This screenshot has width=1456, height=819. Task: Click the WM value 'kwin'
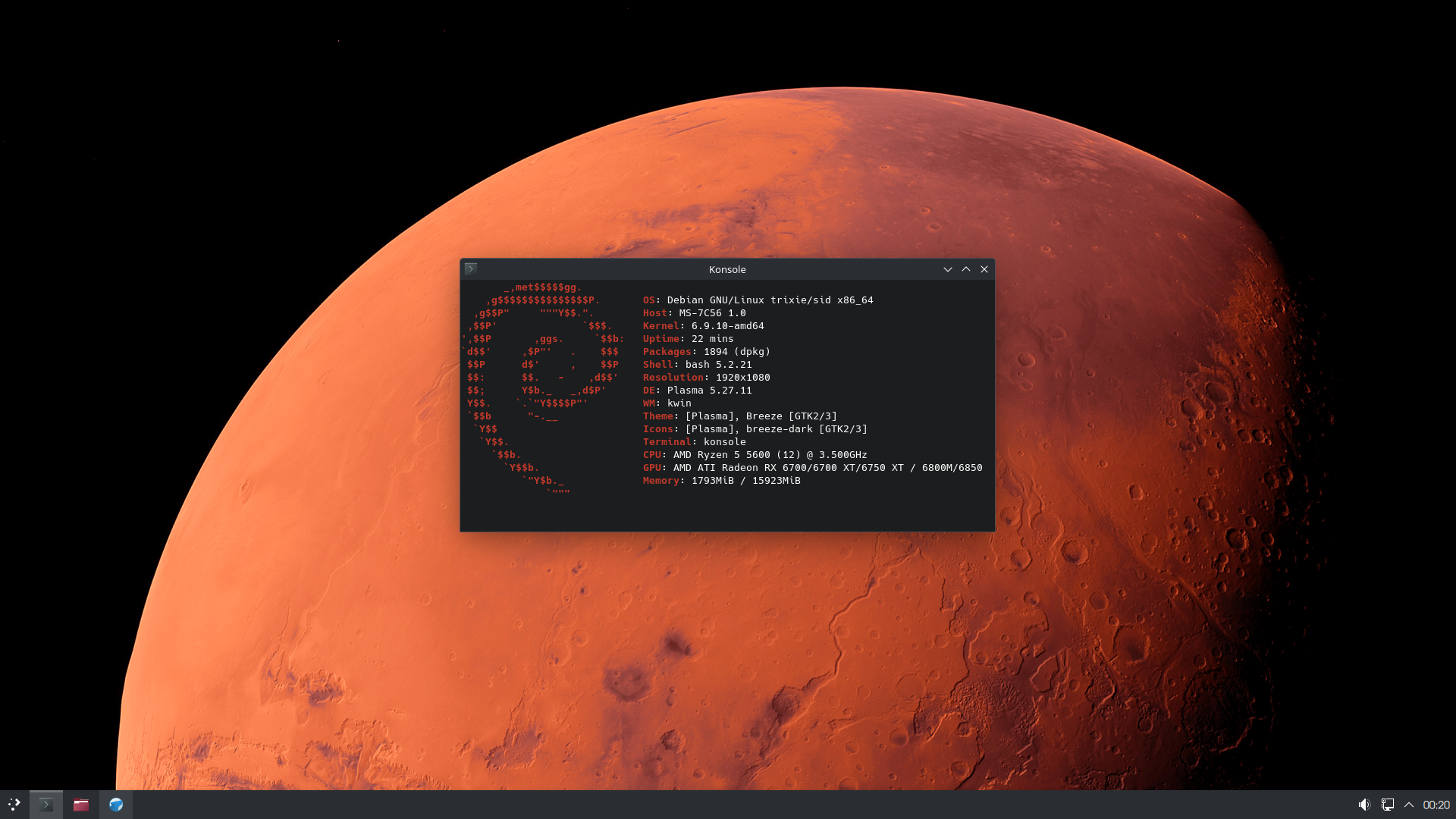click(x=679, y=403)
